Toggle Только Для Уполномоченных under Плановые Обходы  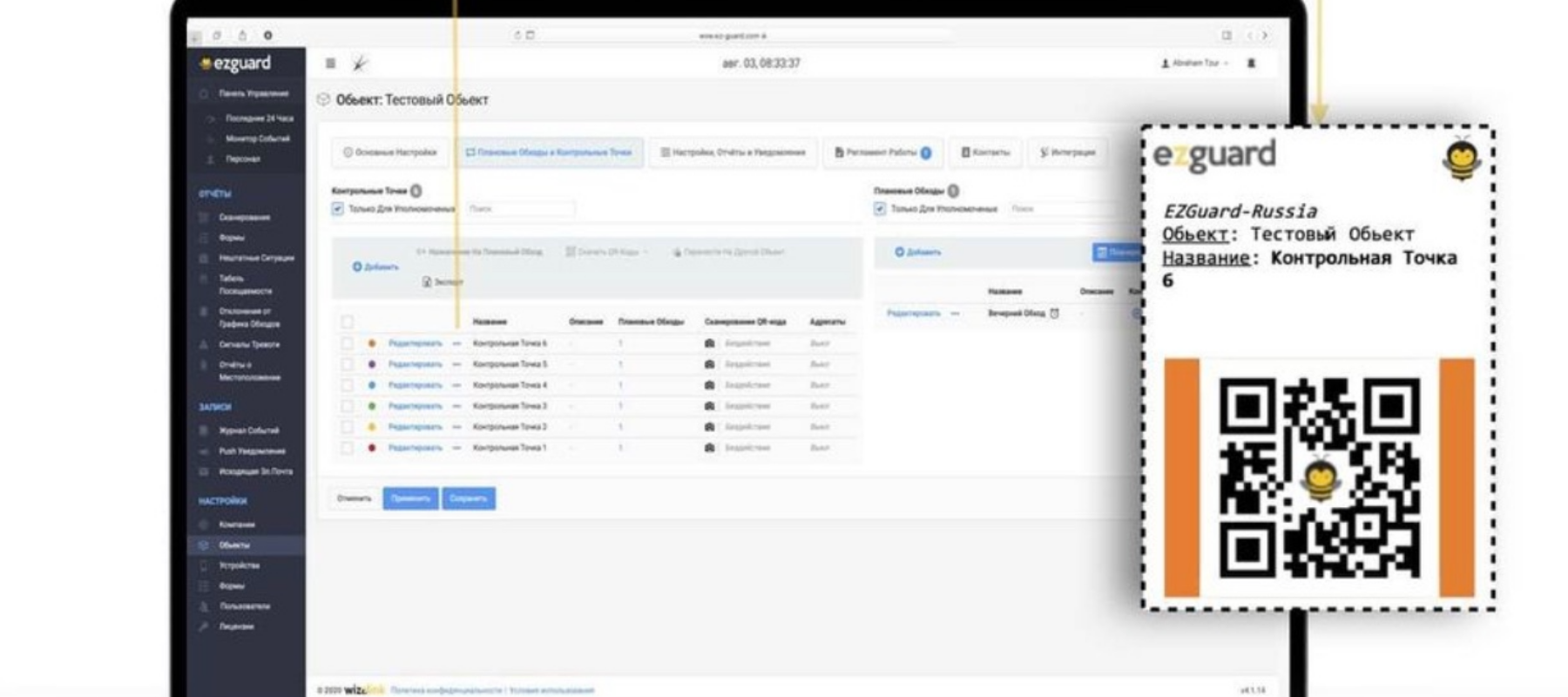coord(880,209)
